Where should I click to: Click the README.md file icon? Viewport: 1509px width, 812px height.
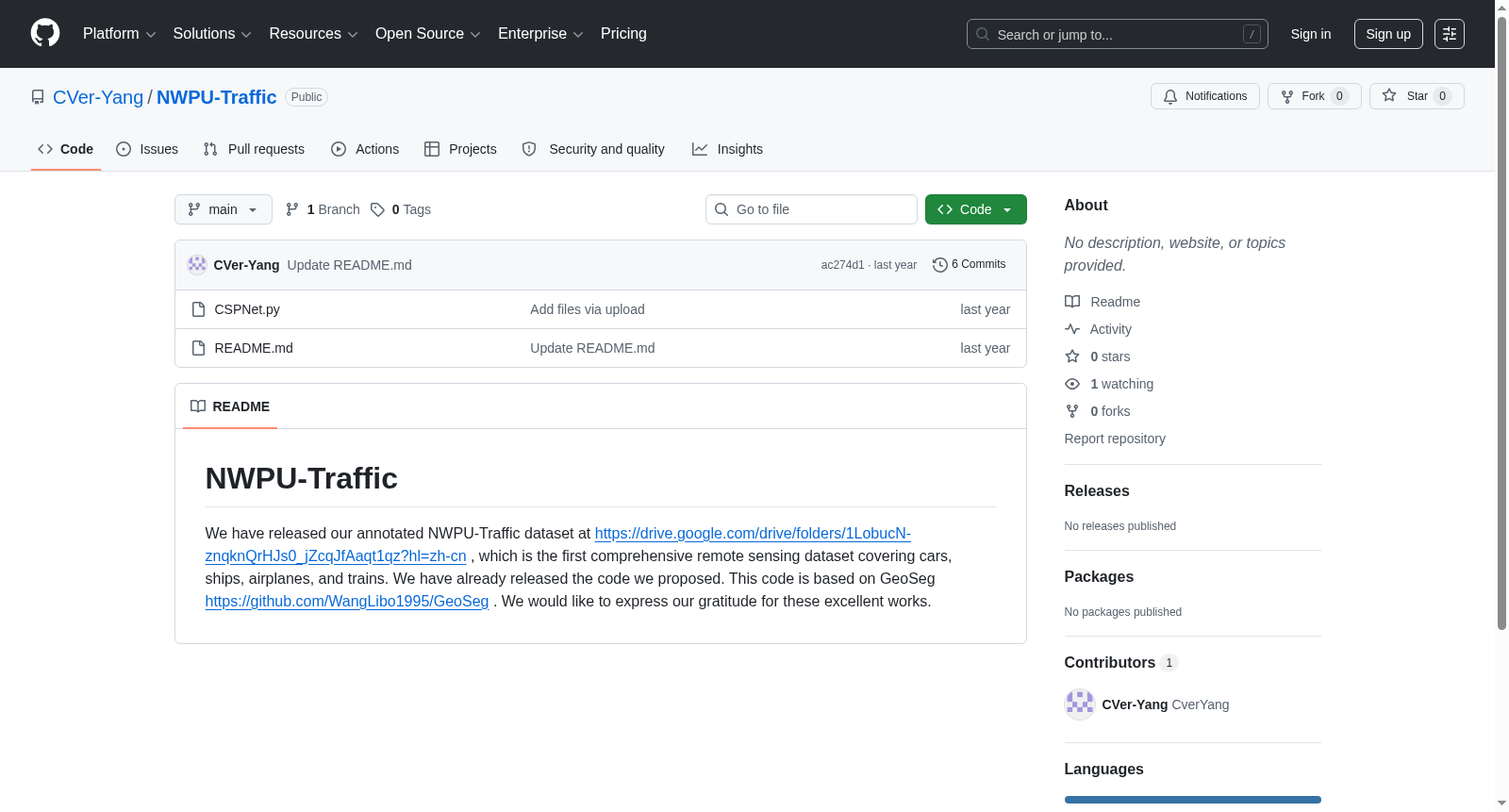pos(198,348)
